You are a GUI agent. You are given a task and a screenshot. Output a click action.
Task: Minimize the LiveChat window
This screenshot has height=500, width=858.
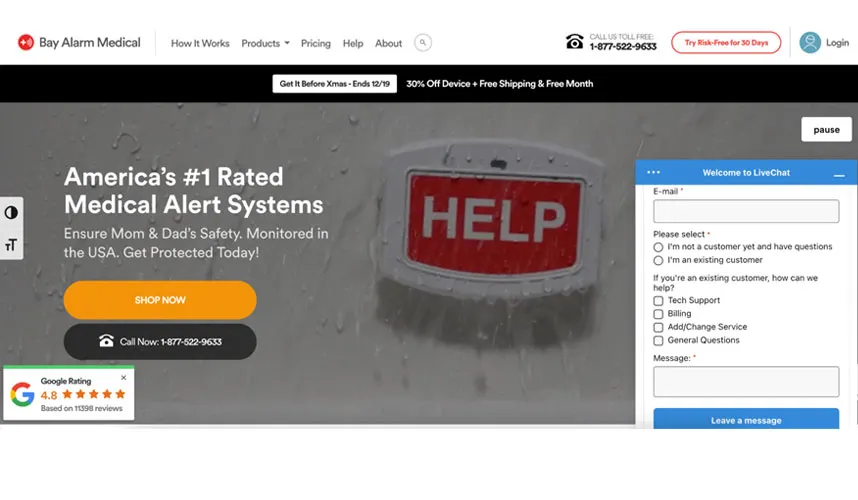click(x=839, y=175)
